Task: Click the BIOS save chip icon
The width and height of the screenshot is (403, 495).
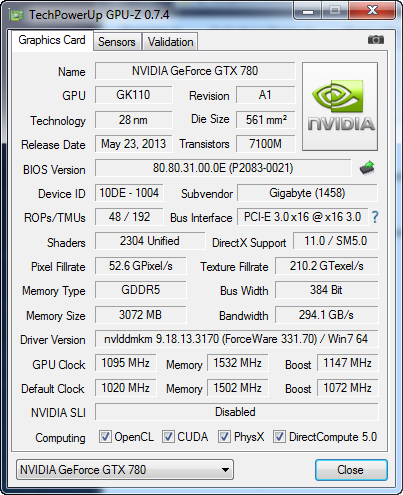Action: 367,168
